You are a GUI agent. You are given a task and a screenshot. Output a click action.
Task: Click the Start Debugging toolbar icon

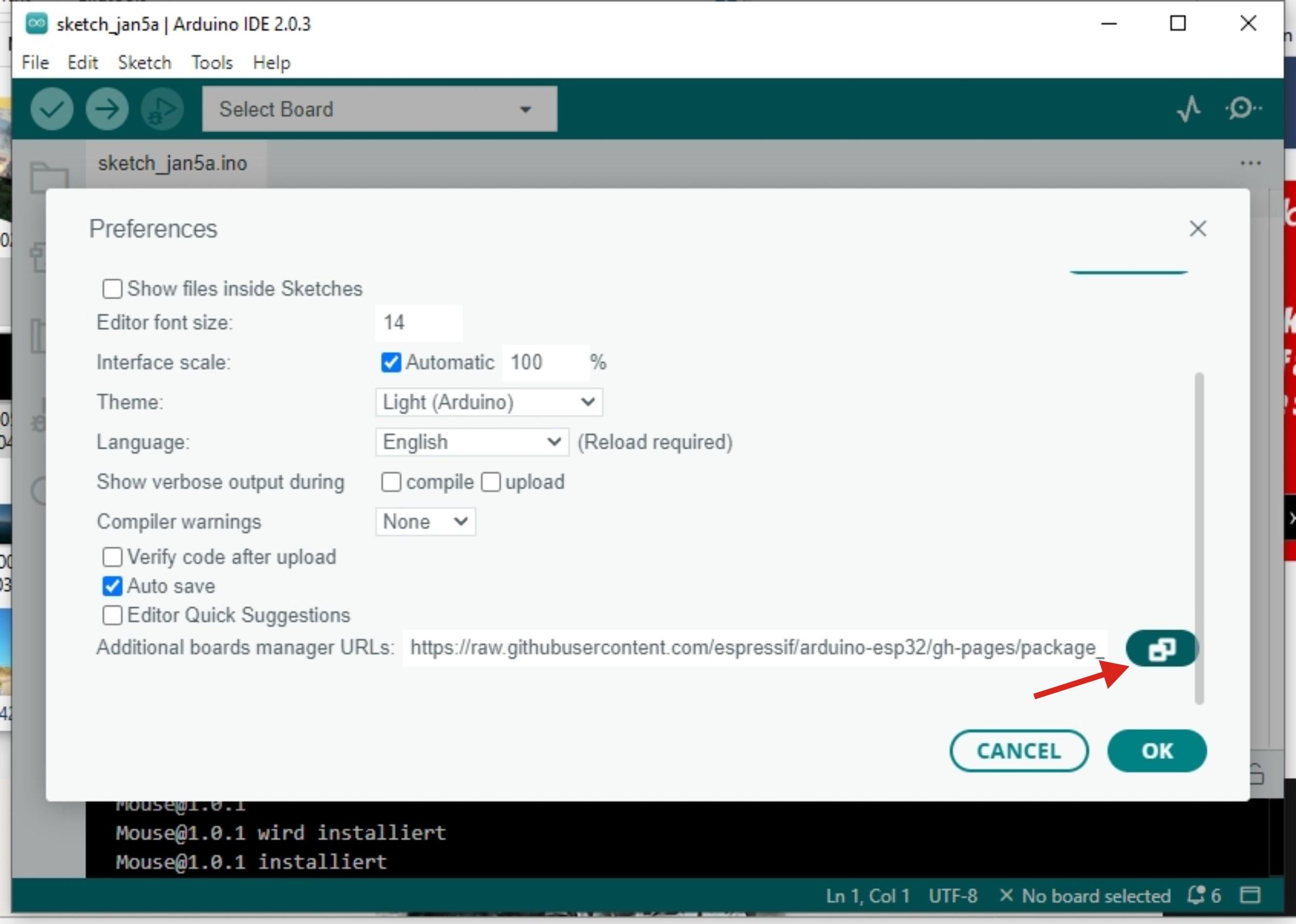click(x=162, y=109)
